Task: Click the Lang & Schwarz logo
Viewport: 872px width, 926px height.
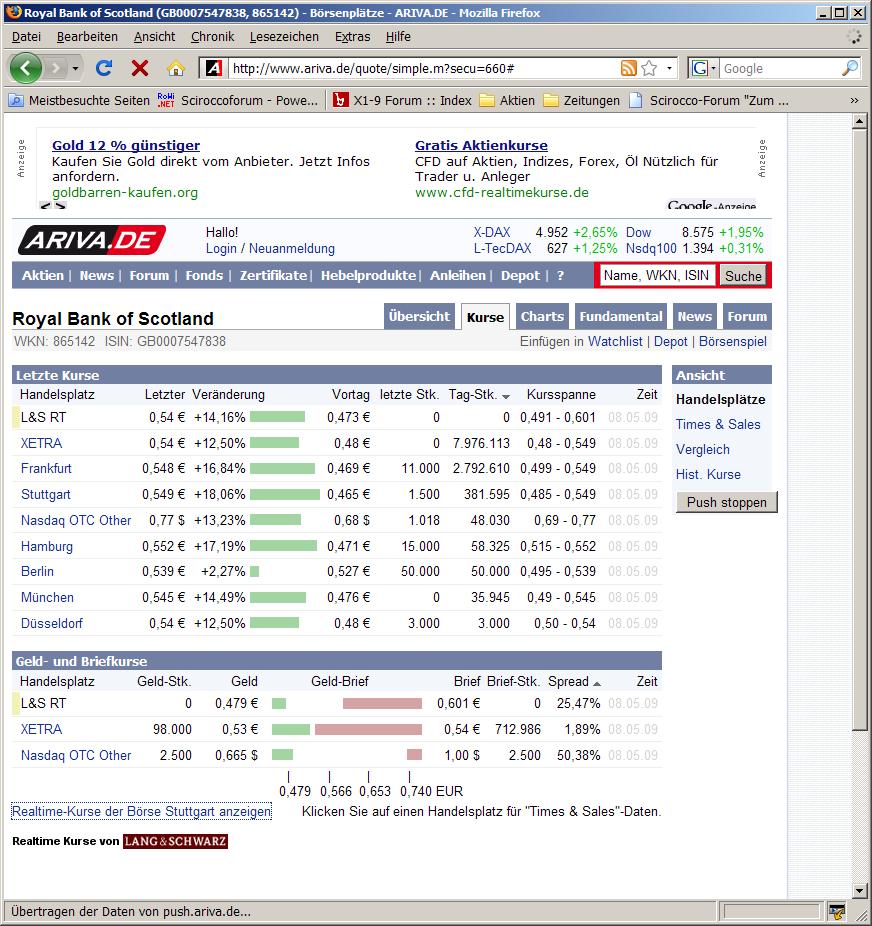Action: coord(175,841)
